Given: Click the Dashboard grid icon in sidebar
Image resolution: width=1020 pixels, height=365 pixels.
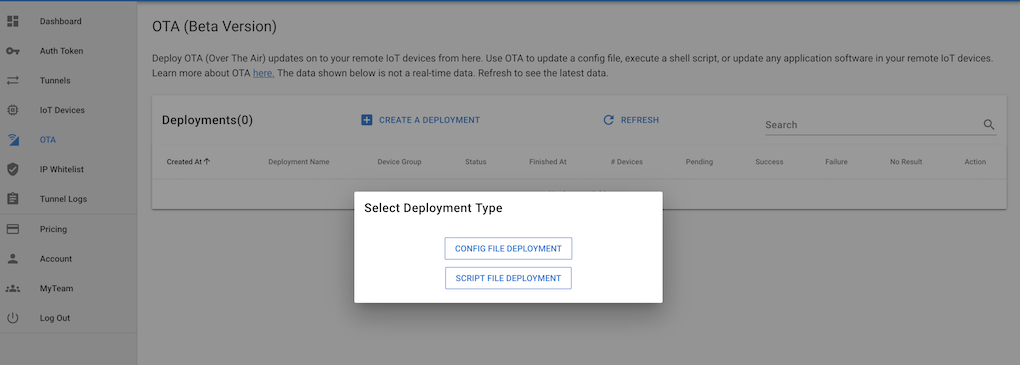Looking at the screenshot, I should [13, 21].
